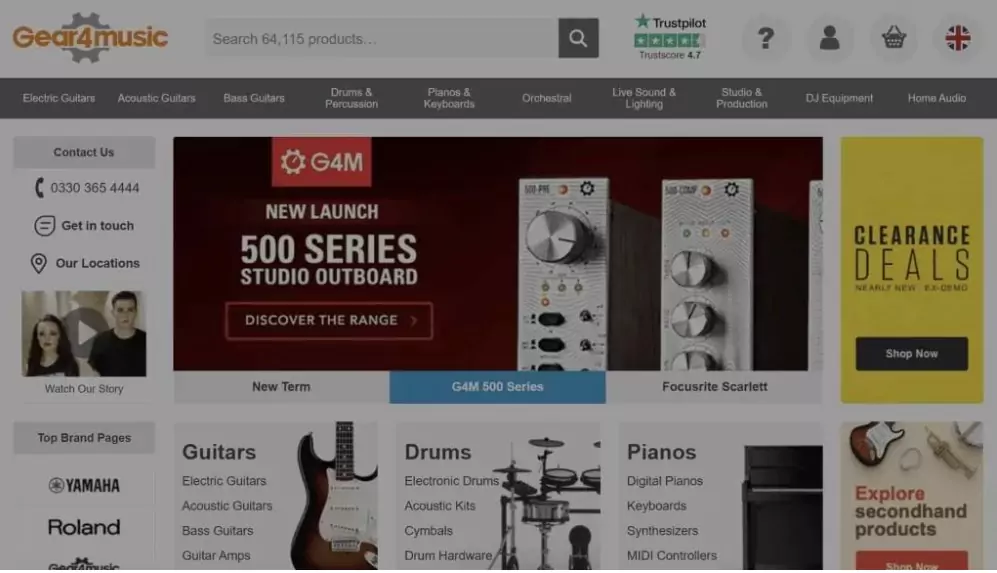Click the product search input field
Image resolution: width=997 pixels, height=573 pixels.
(382, 39)
